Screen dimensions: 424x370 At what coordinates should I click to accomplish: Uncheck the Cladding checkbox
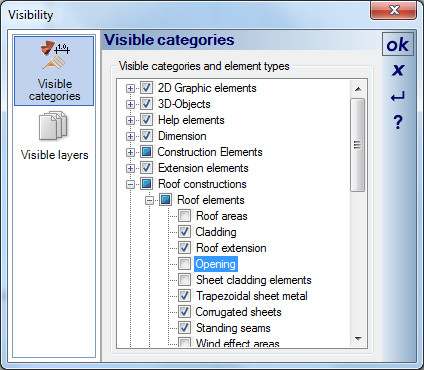tap(184, 232)
